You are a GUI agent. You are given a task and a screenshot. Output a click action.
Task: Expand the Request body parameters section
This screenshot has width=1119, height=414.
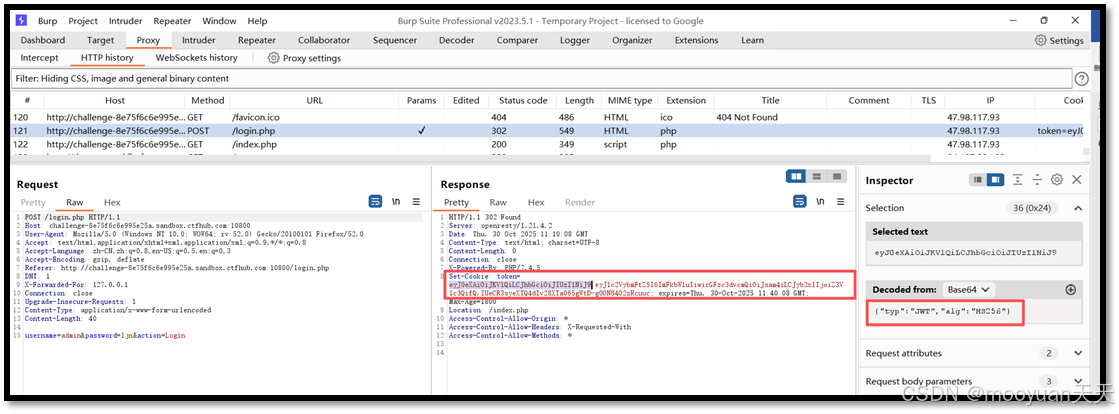point(1078,381)
